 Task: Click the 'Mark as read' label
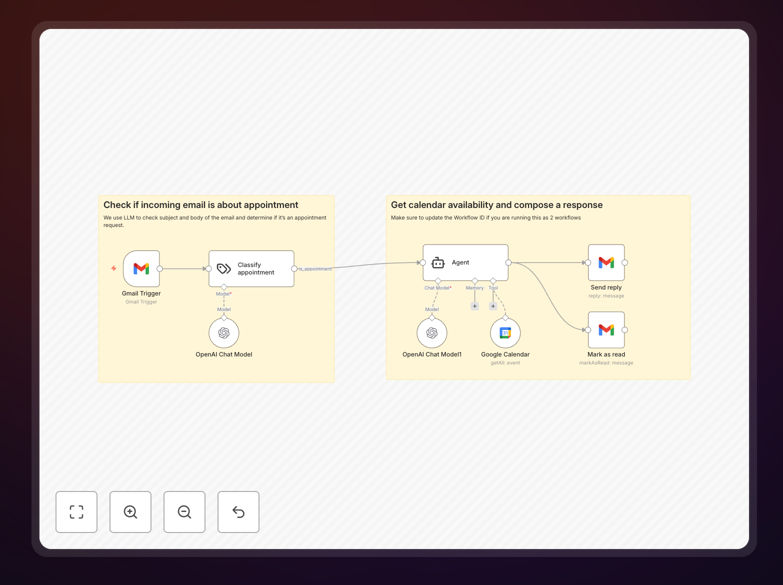pyautogui.click(x=606, y=354)
